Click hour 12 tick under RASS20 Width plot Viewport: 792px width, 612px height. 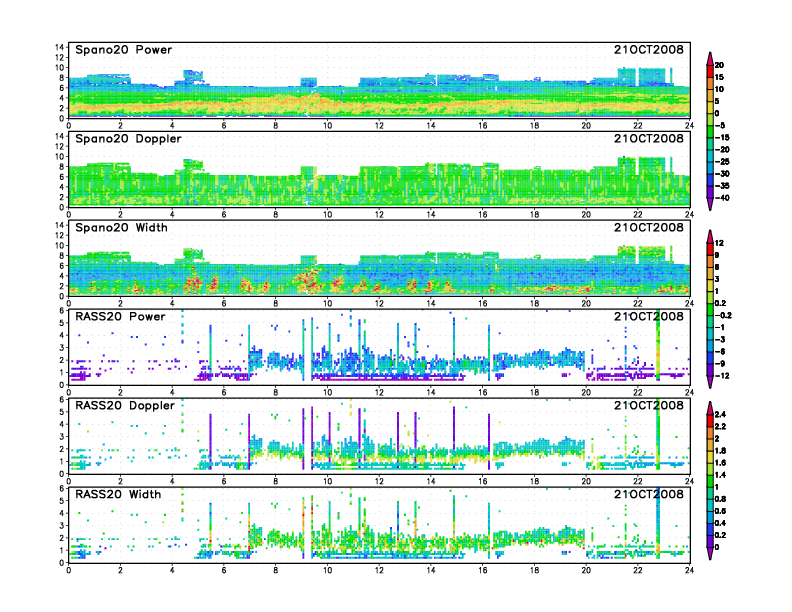[x=379, y=570]
